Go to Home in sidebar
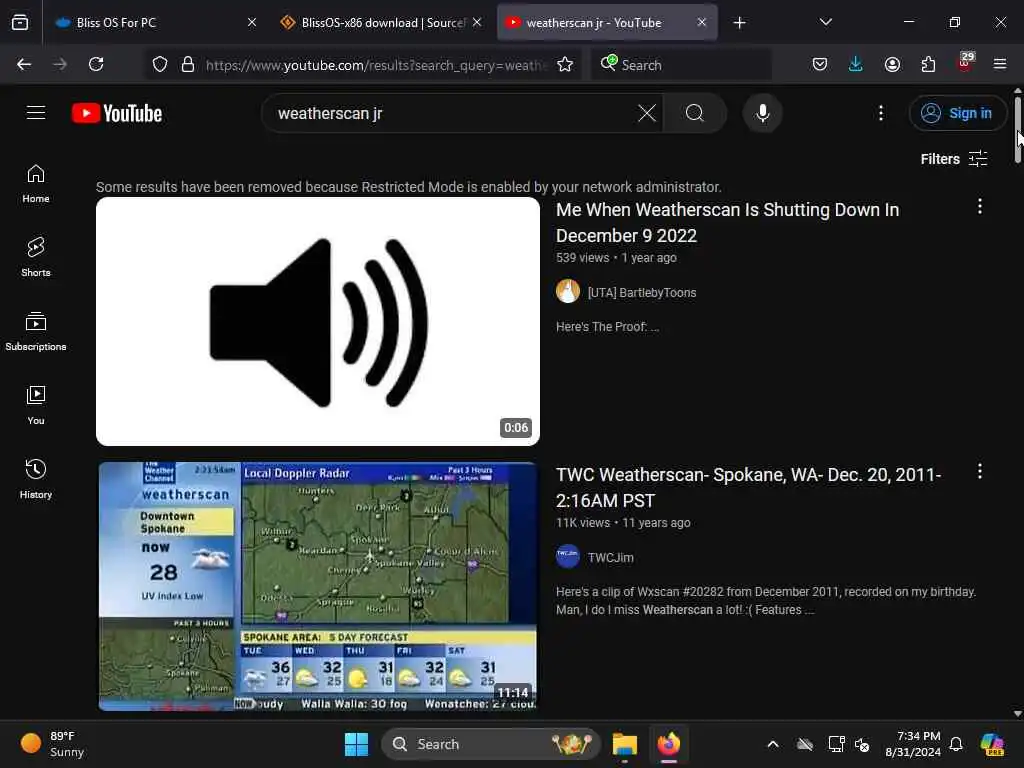This screenshot has width=1024, height=768. point(36,184)
